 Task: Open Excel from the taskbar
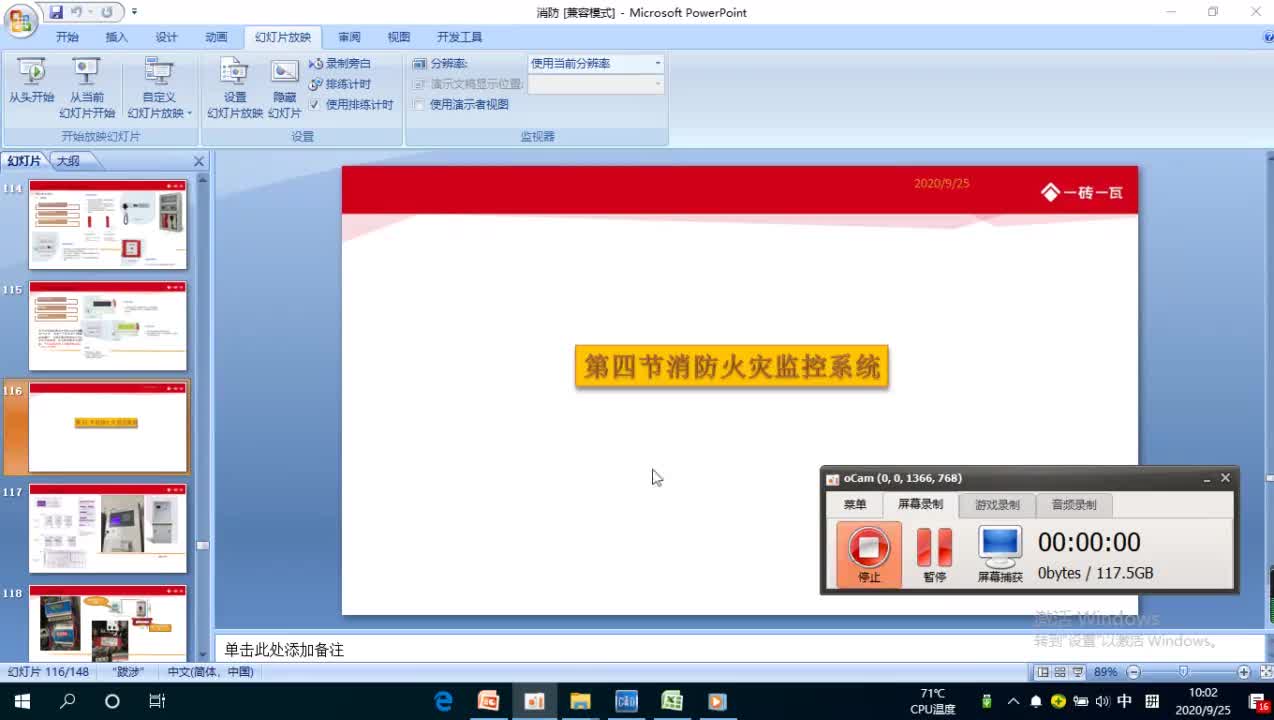[672, 701]
